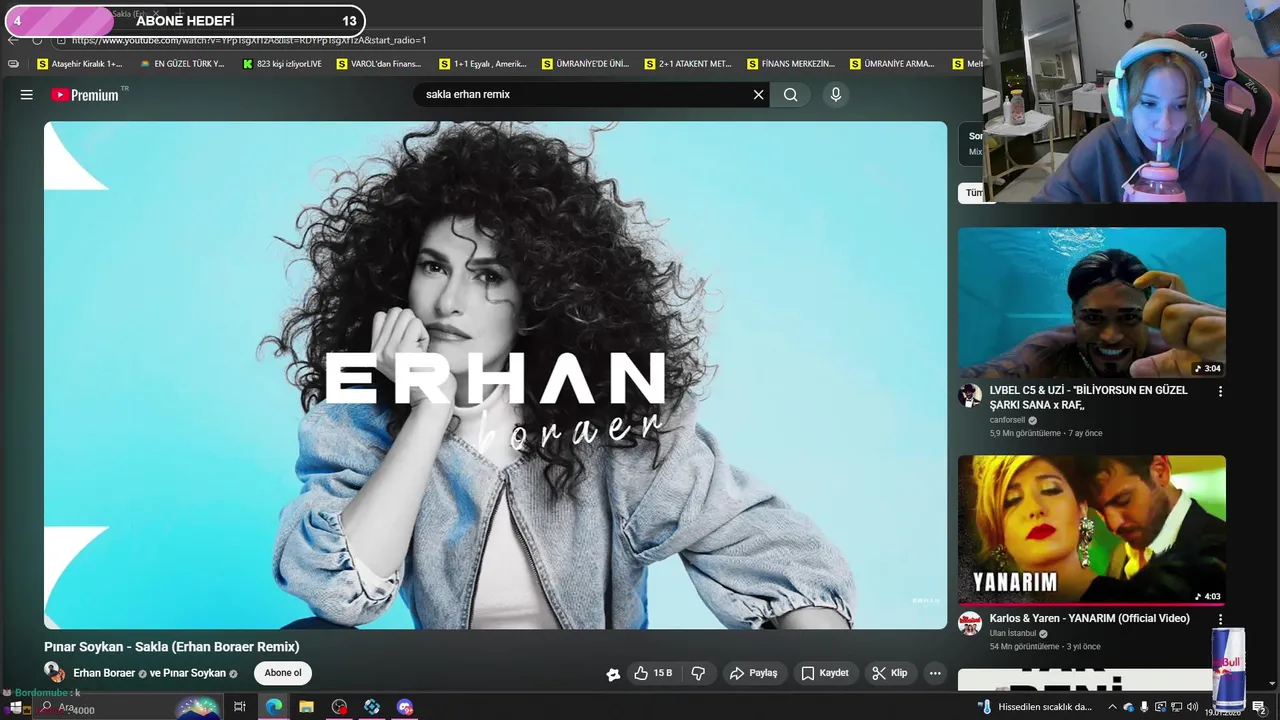Create a clip with Klip button
The image size is (1280, 720).
[890, 673]
